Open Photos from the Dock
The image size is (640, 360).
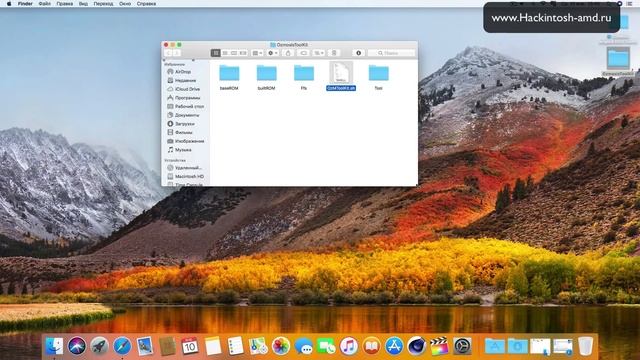pos(281,346)
